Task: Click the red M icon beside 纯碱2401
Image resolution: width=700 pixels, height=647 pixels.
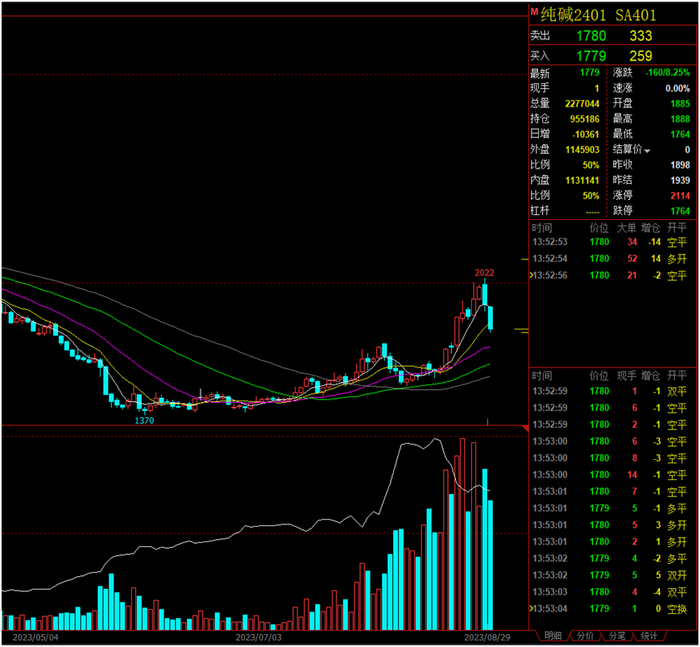Action: (x=534, y=12)
